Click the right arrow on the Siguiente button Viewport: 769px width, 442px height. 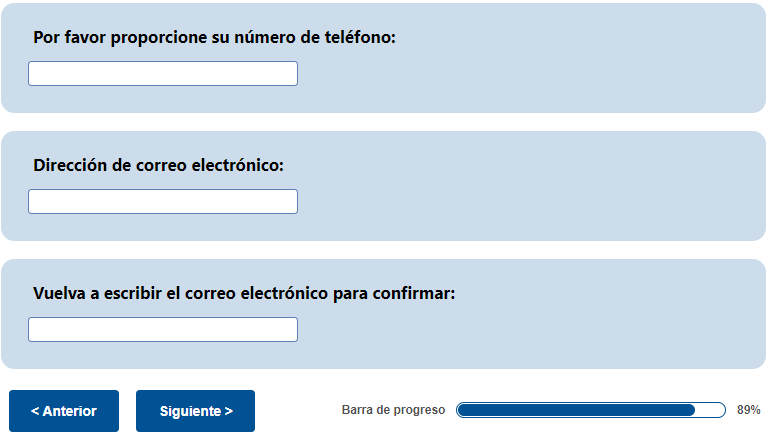pyautogui.click(x=229, y=411)
